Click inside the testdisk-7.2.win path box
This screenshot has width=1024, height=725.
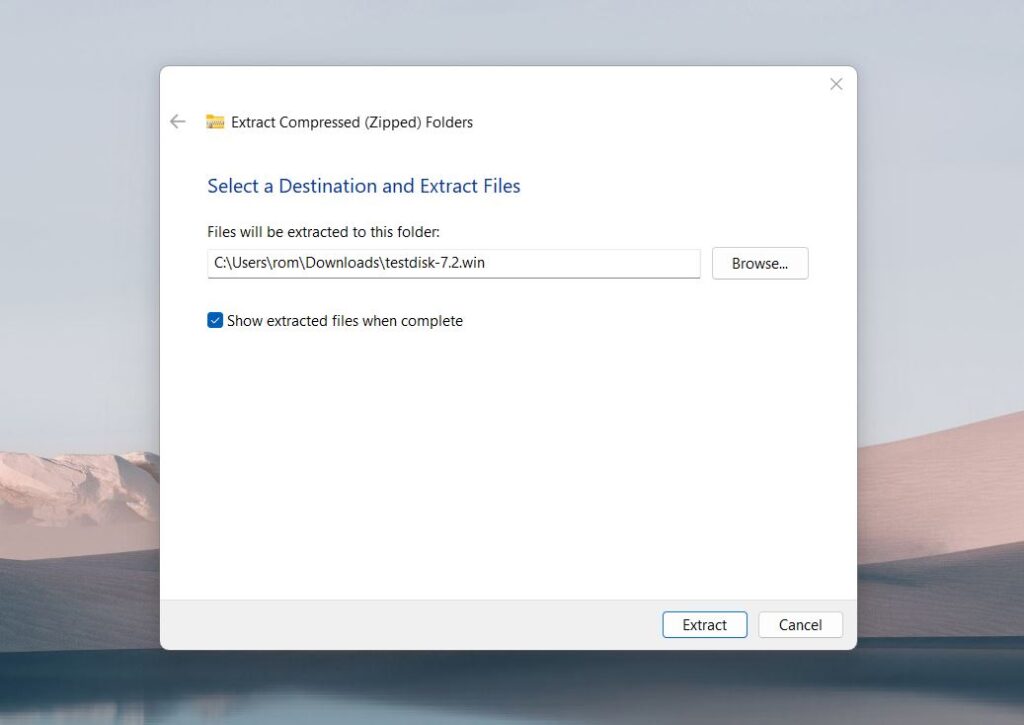coord(450,263)
